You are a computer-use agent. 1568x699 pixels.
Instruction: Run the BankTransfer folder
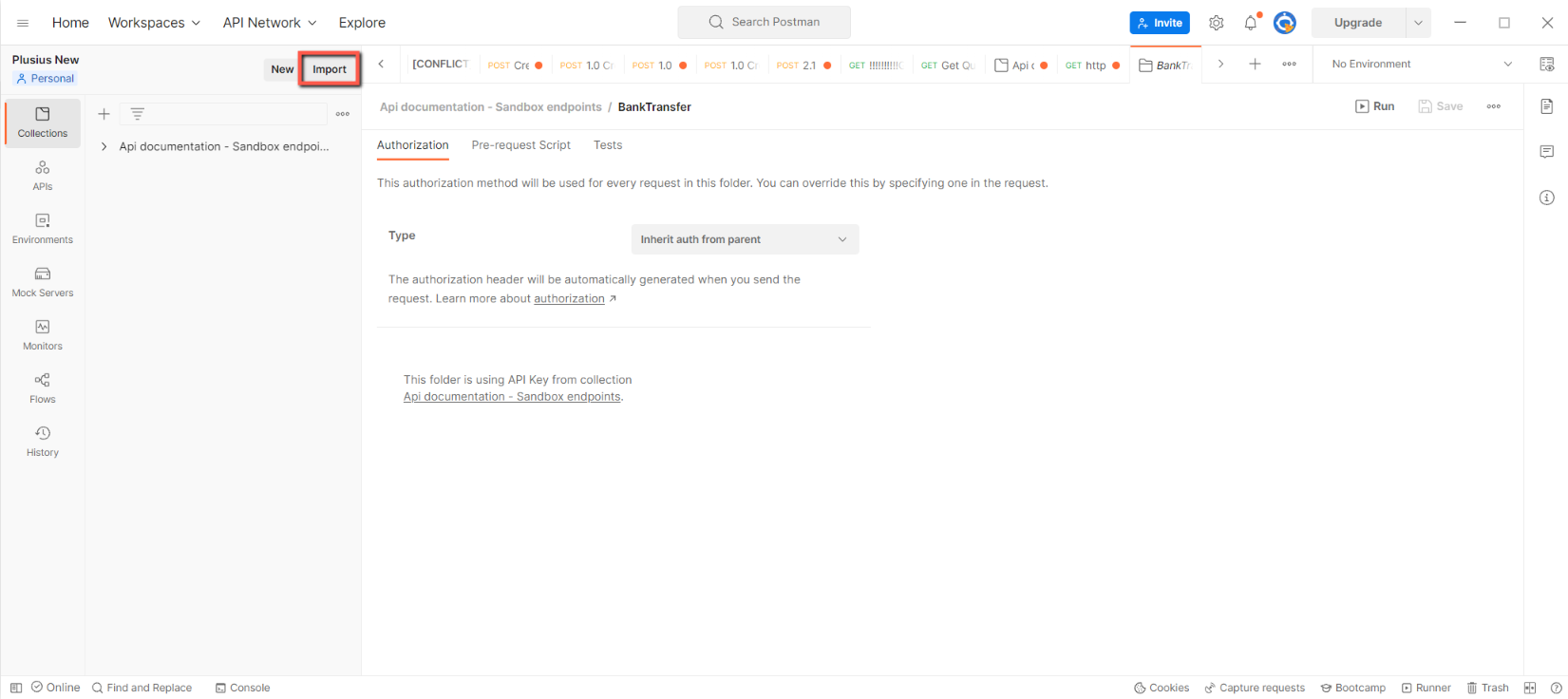click(x=1374, y=106)
